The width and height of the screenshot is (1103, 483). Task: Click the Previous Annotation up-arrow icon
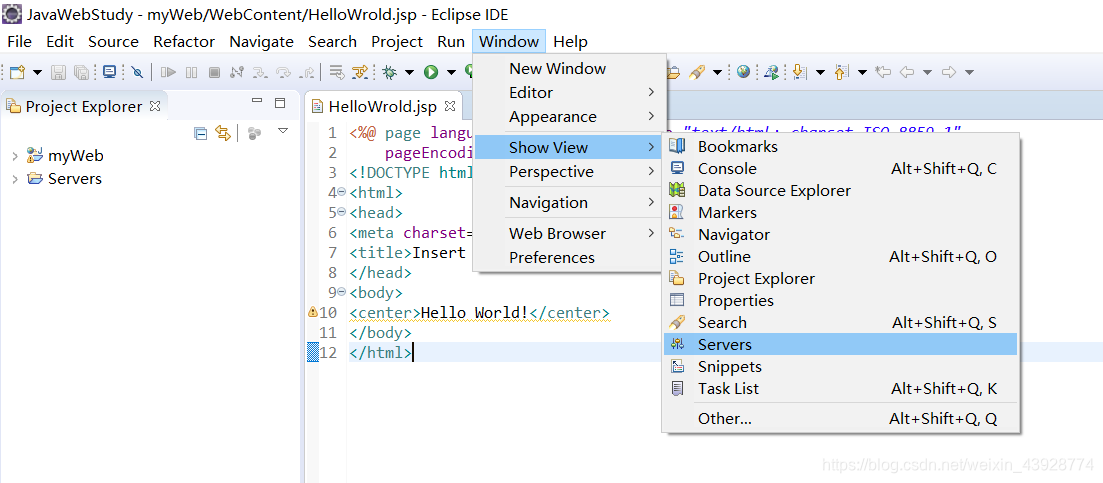click(842, 72)
